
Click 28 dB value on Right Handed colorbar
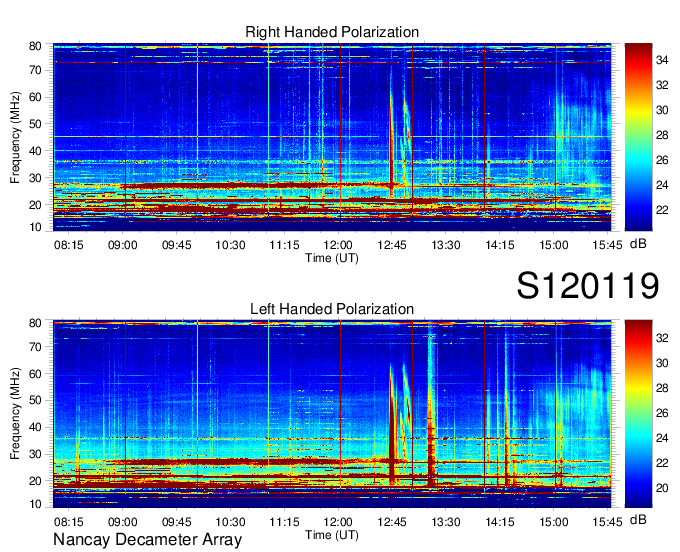[662, 135]
